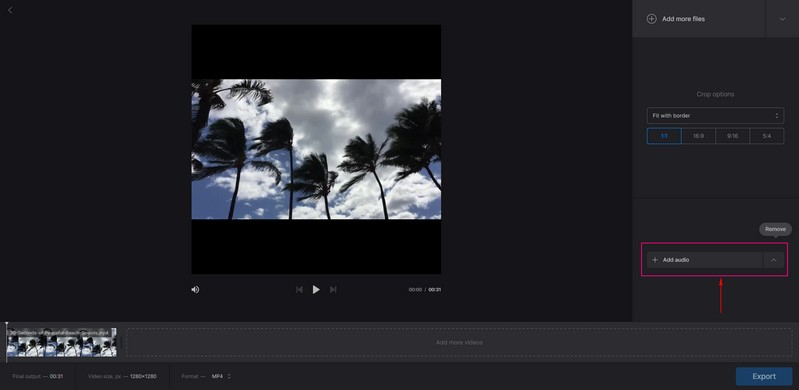Export the video
799x390 pixels.
[764, 376]
